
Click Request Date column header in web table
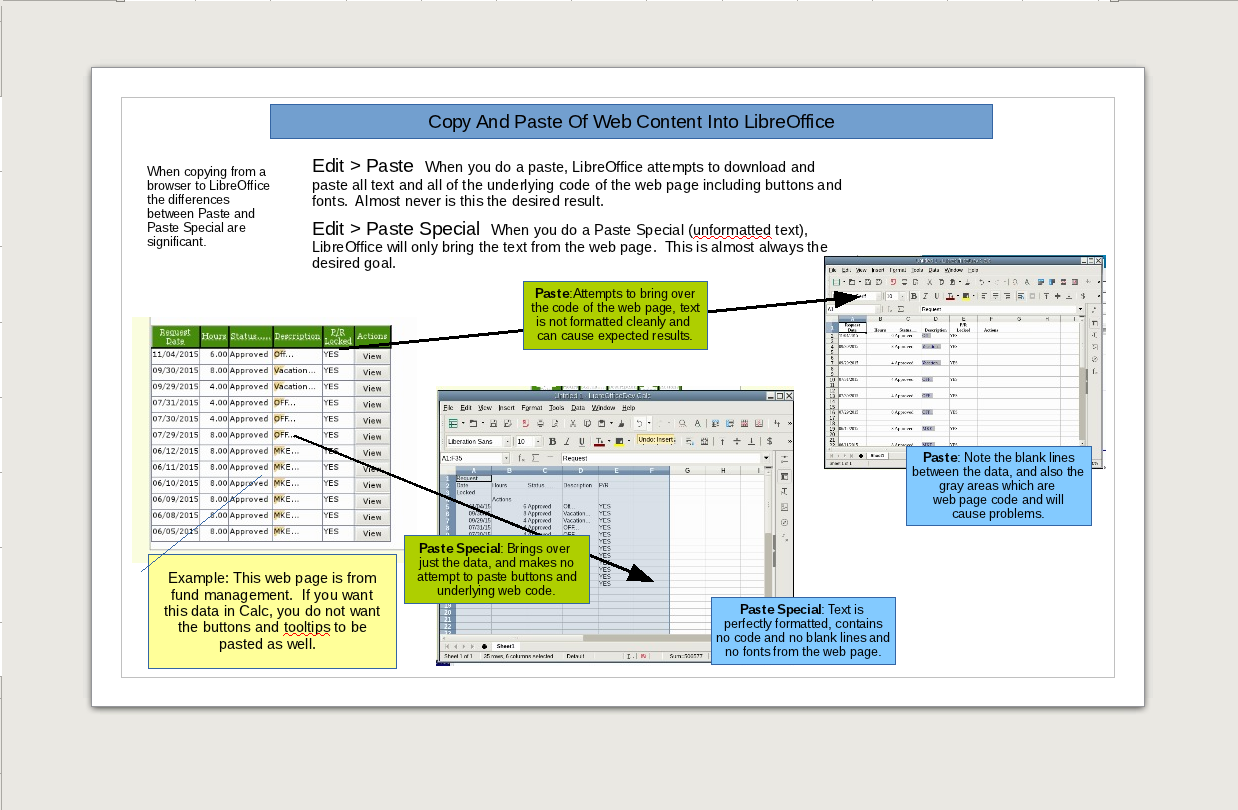click(175, 336)
